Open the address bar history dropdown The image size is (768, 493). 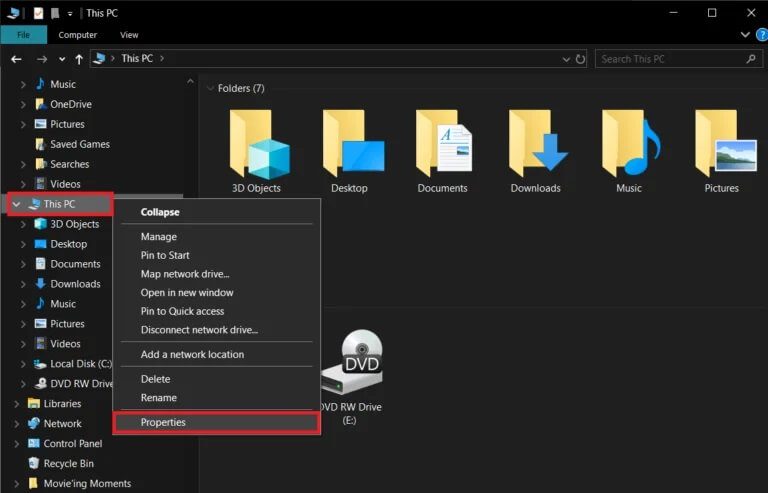coord(564,59)
